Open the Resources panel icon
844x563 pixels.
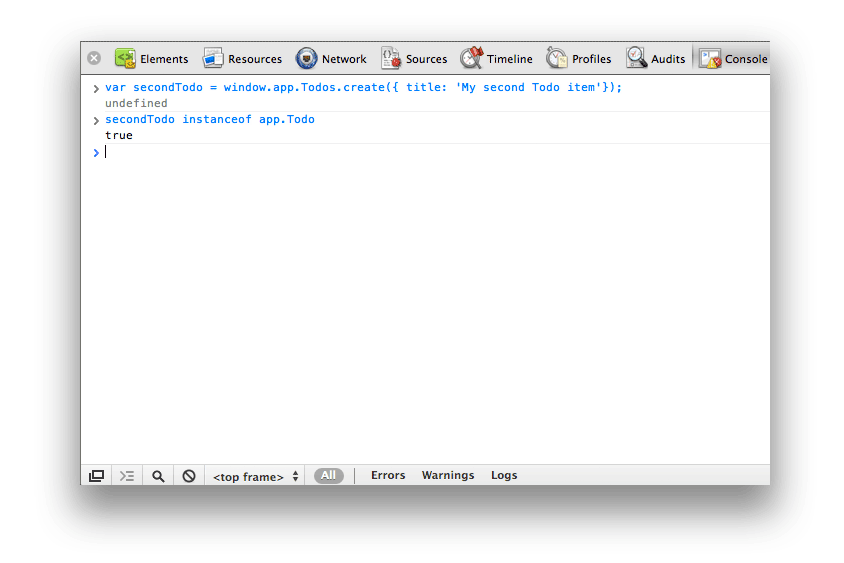coord(213,58)
